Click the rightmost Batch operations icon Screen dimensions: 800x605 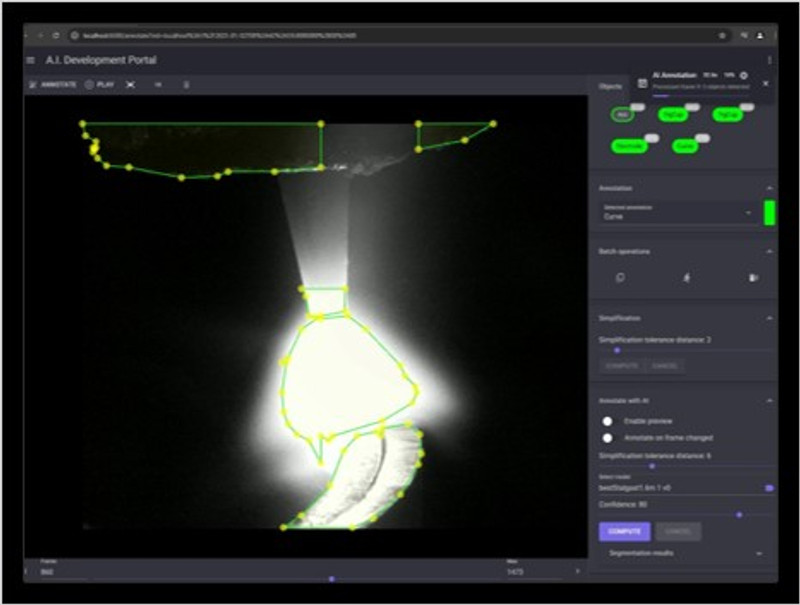coord(751,276)
